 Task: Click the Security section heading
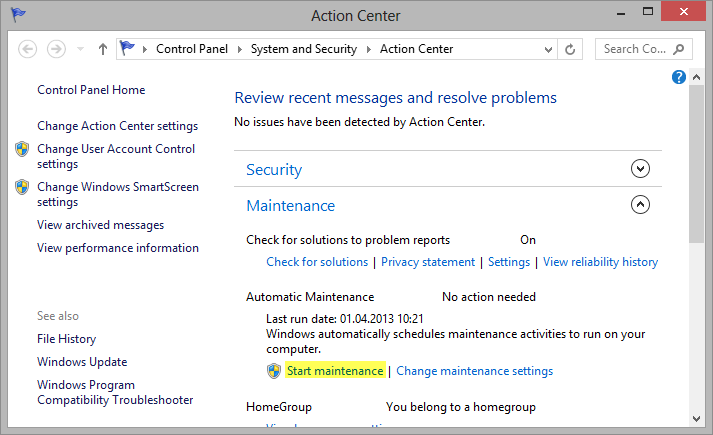(274, 170)
